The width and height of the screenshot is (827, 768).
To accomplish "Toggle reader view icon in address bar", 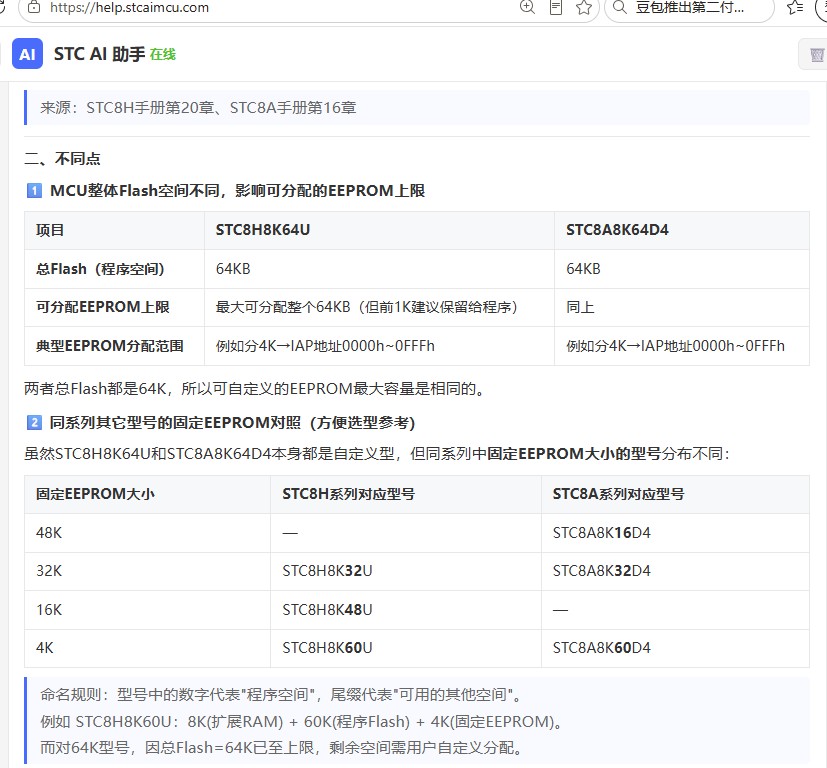I will 556,7.
